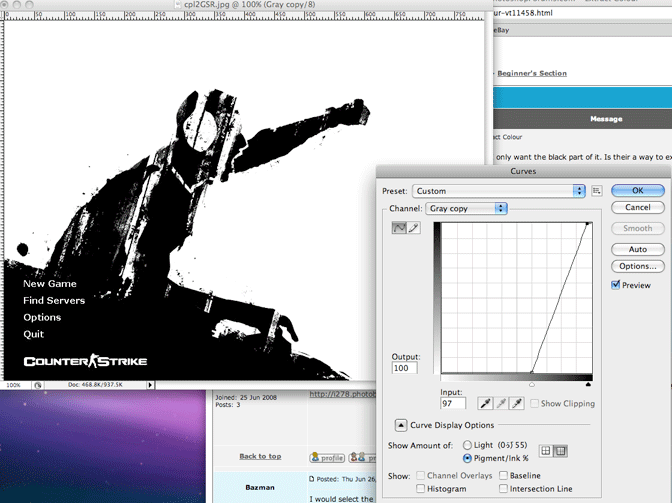
Task: Select Pigment/Ink % radio button
Action: [x=467, y=458]
